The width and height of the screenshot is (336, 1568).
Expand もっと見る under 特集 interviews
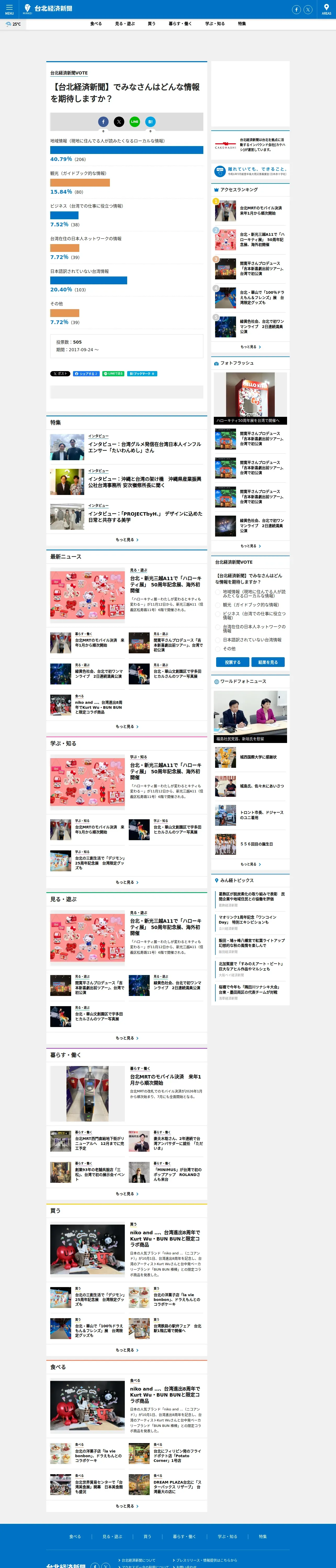[x=127, y=540]
